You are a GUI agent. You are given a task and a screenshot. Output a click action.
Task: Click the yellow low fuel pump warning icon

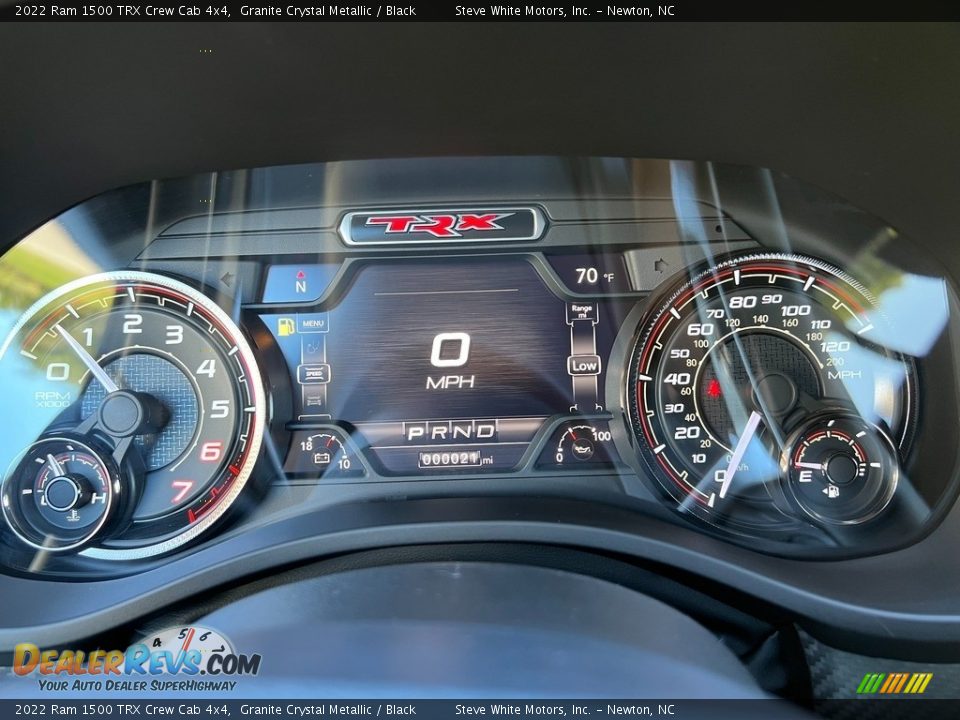(286, 326)
